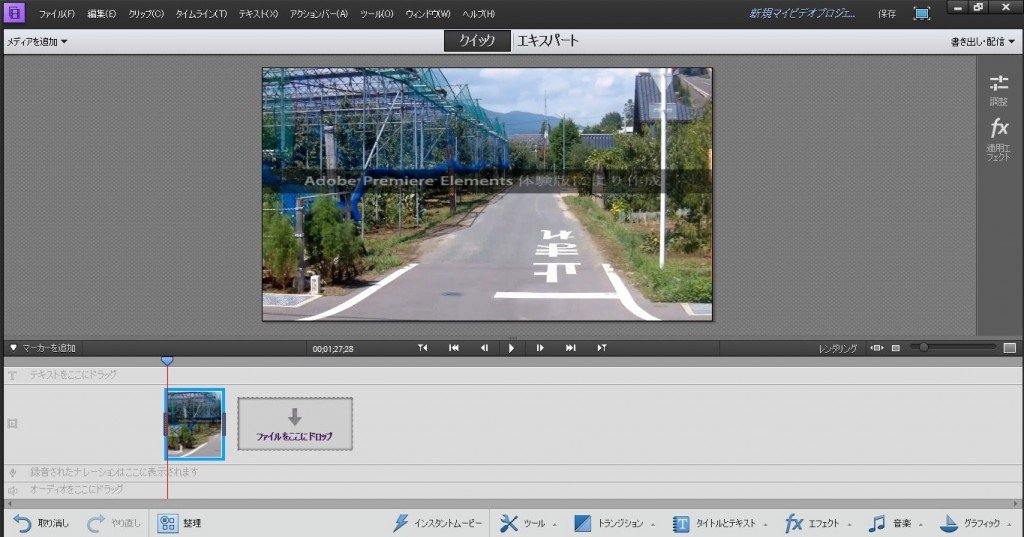Viewport: 1024px width, 537px height.
Task: Switch to クイック (Quick) mode
Action: [x=477, y=41]
